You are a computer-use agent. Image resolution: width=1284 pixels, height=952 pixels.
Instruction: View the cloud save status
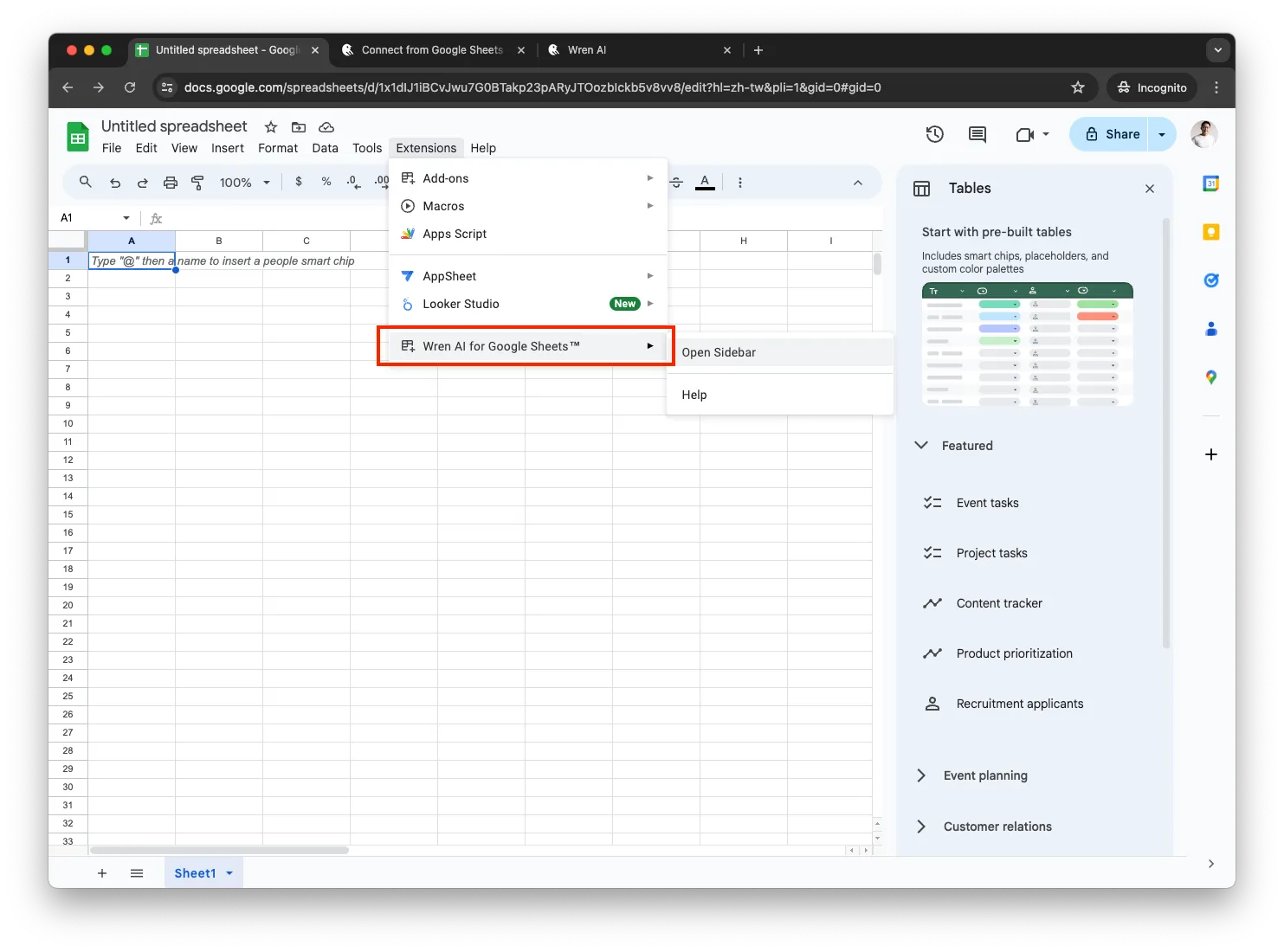tap(326, 127)
